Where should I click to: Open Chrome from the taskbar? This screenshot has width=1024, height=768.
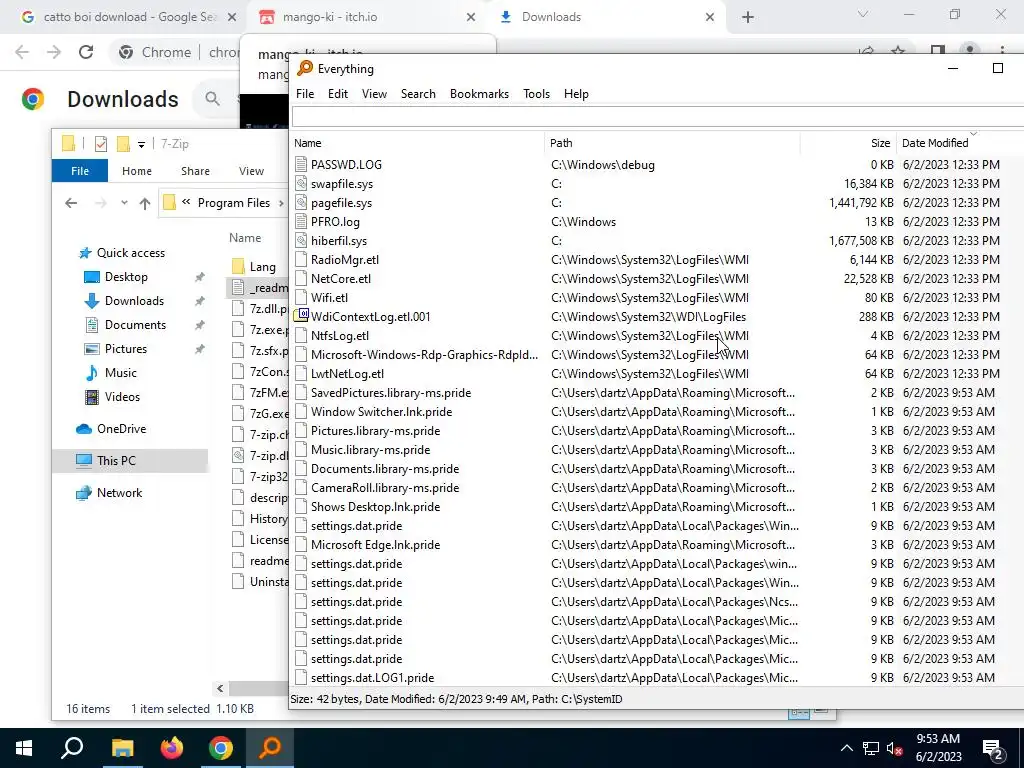click(221, 747)
